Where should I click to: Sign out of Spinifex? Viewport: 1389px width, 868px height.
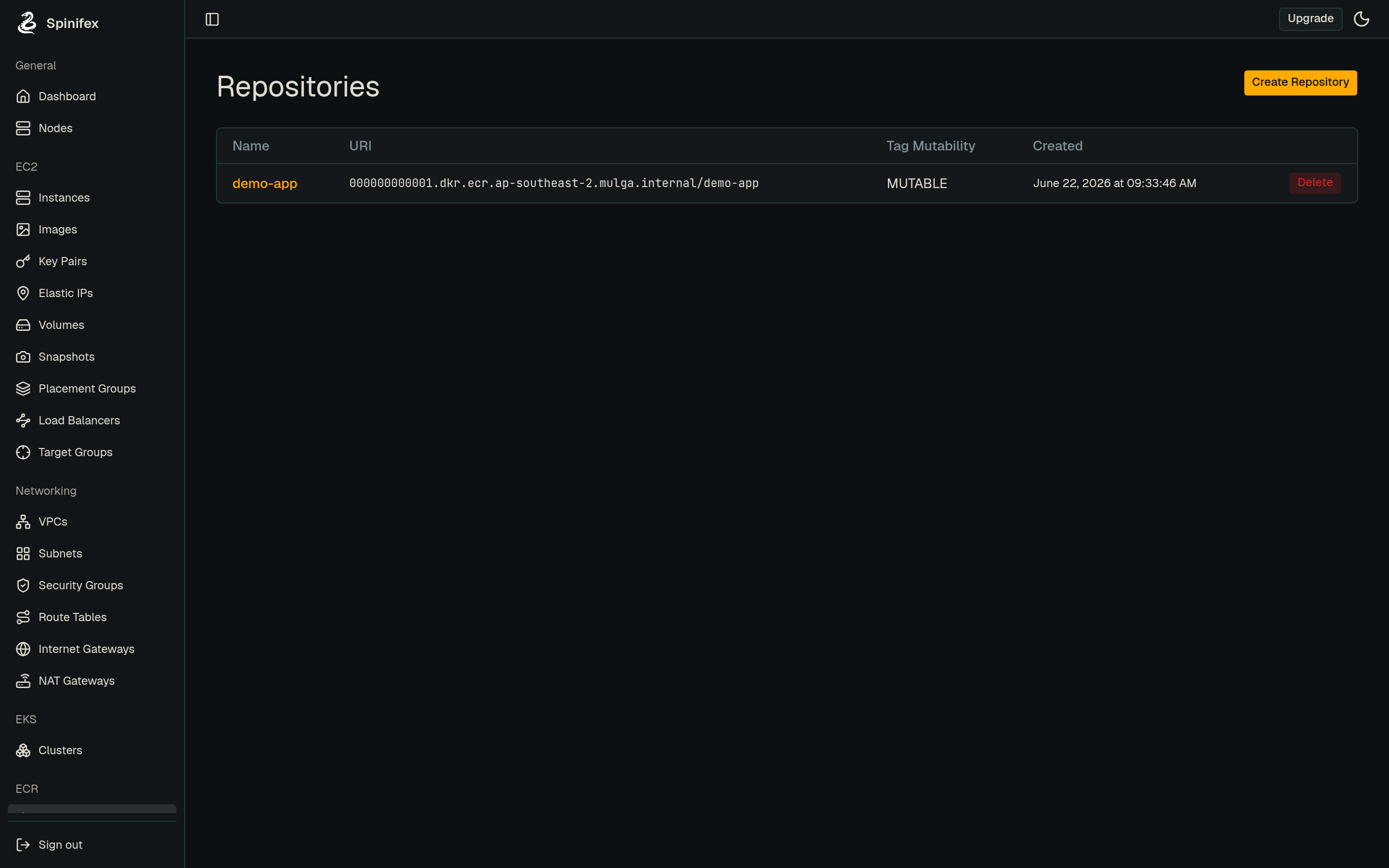[92, 845]
